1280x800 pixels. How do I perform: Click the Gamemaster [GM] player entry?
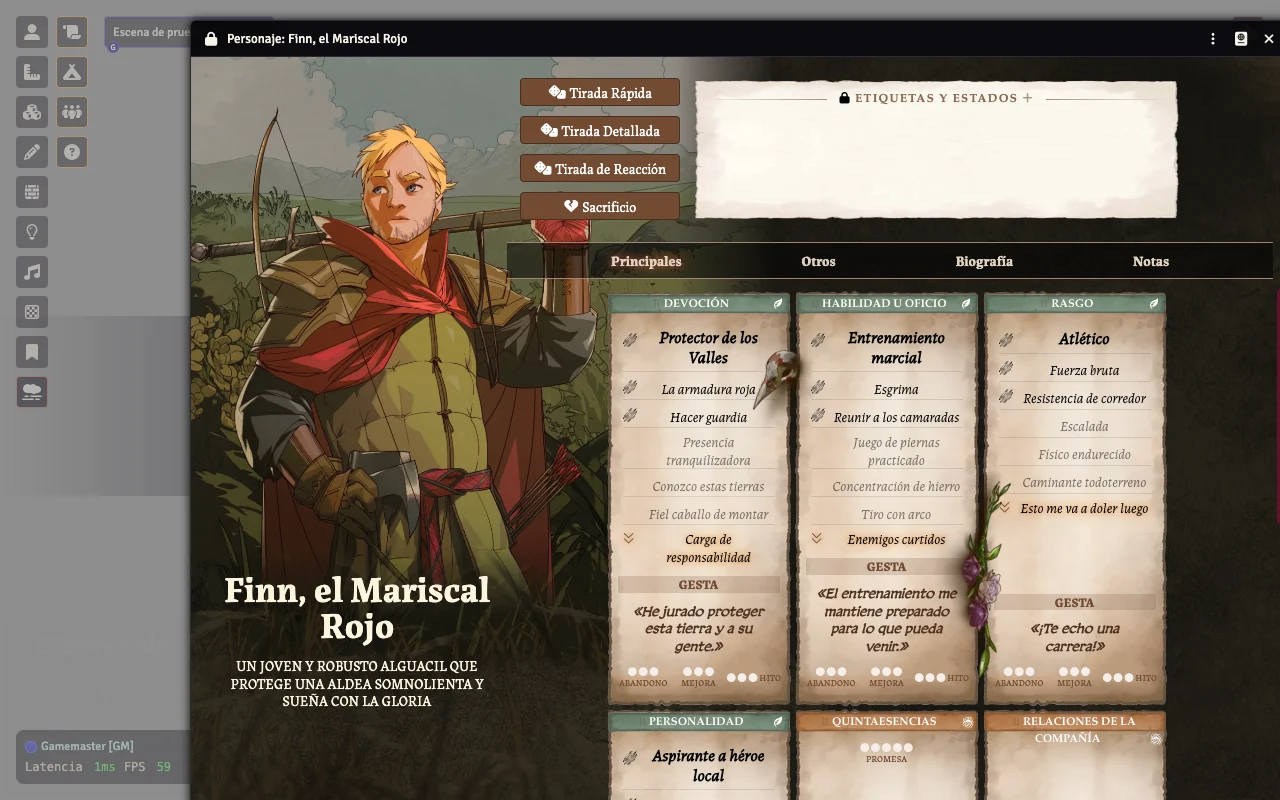79,746
